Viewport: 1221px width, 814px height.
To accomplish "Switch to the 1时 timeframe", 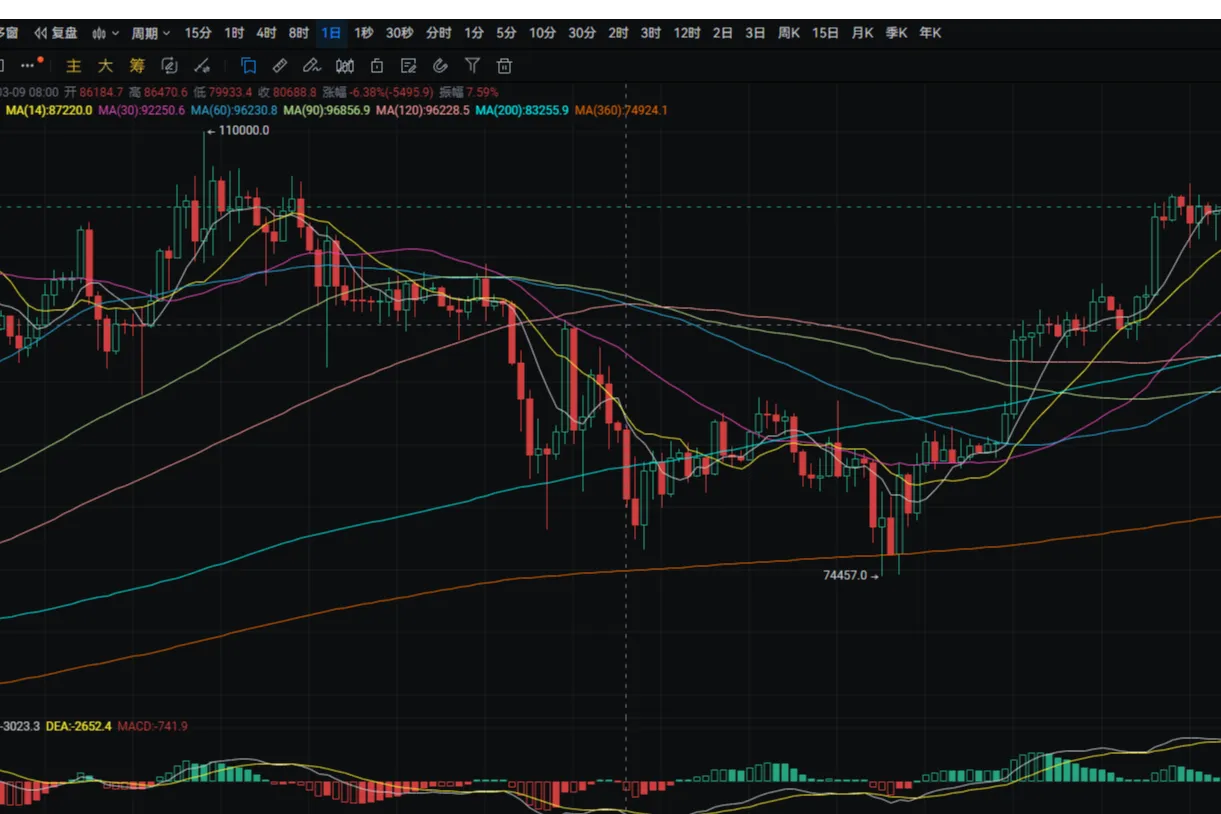I will point(234,33).
